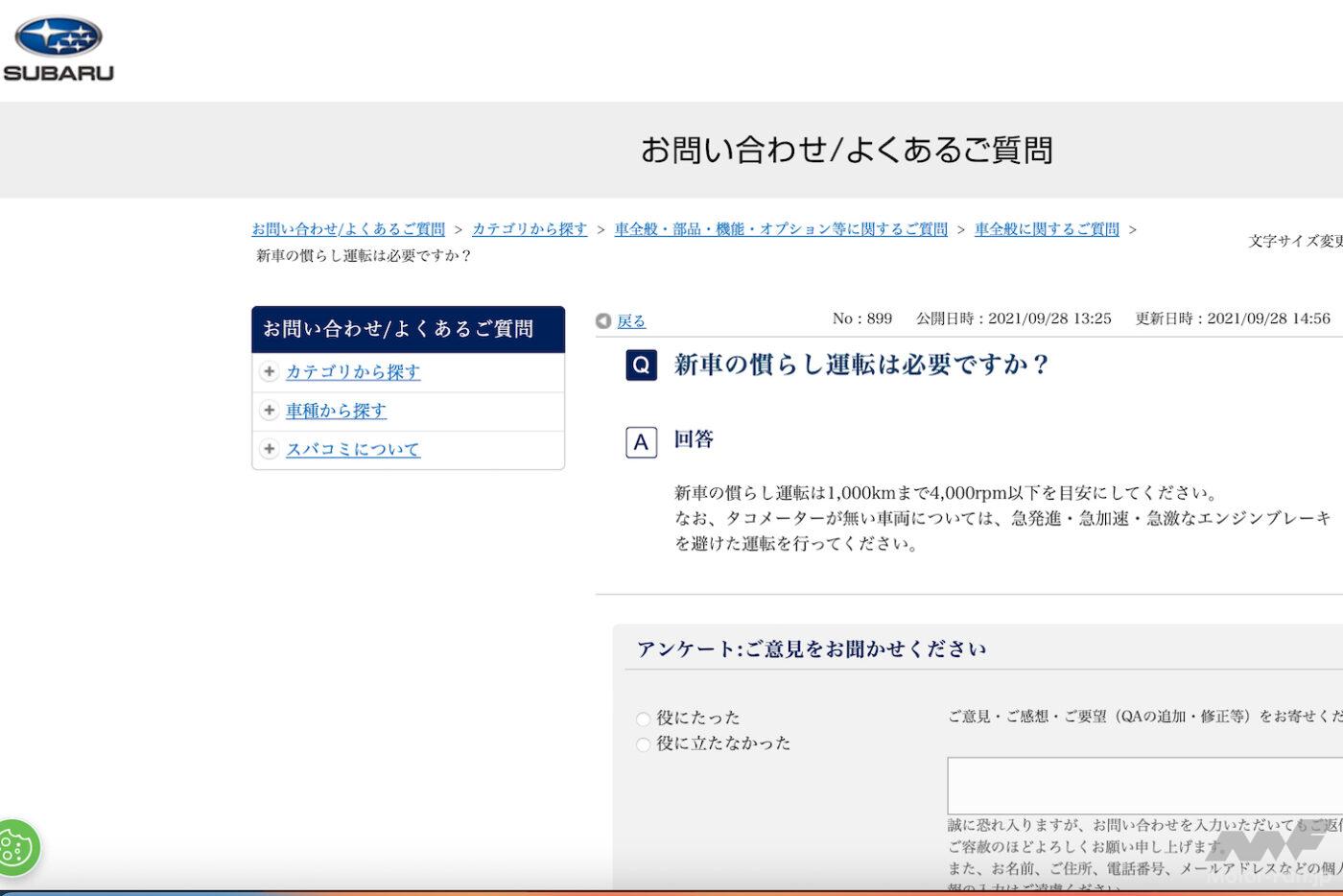This screenshot has height=896, width=1343.
Task: Click the blue Q question icon
Action: point(641,365)
